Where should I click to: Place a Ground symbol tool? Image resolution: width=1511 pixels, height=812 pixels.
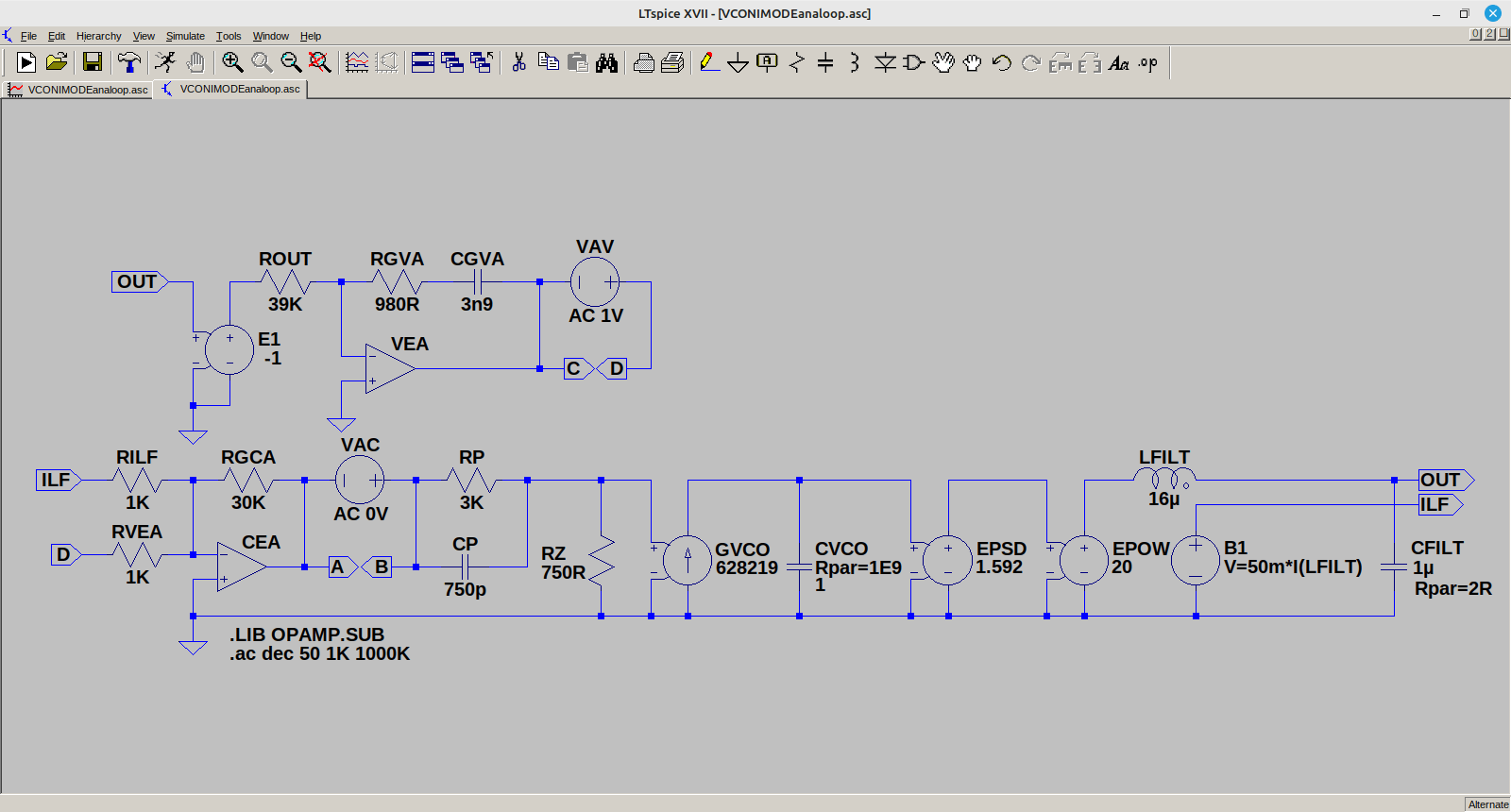(x=739, y=62)
